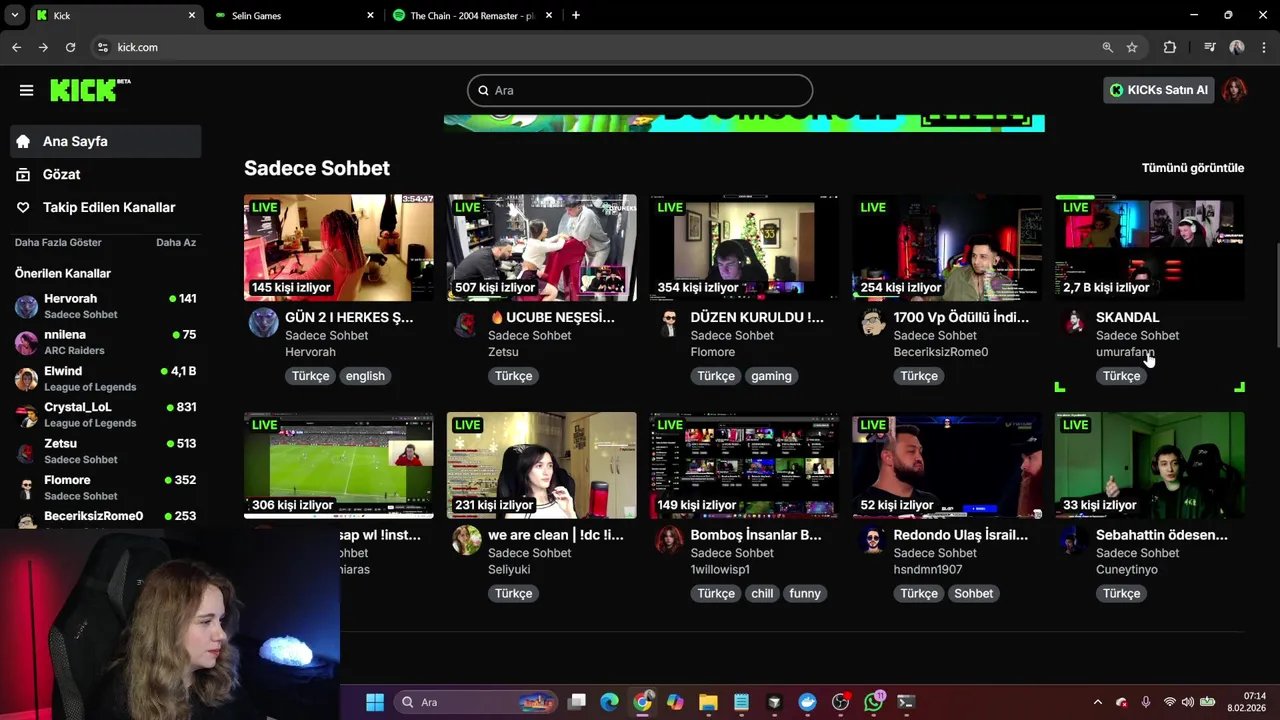The image size is (1280, 720).
Task: Open Gözat in sidebar
Action: pos(106,174)
